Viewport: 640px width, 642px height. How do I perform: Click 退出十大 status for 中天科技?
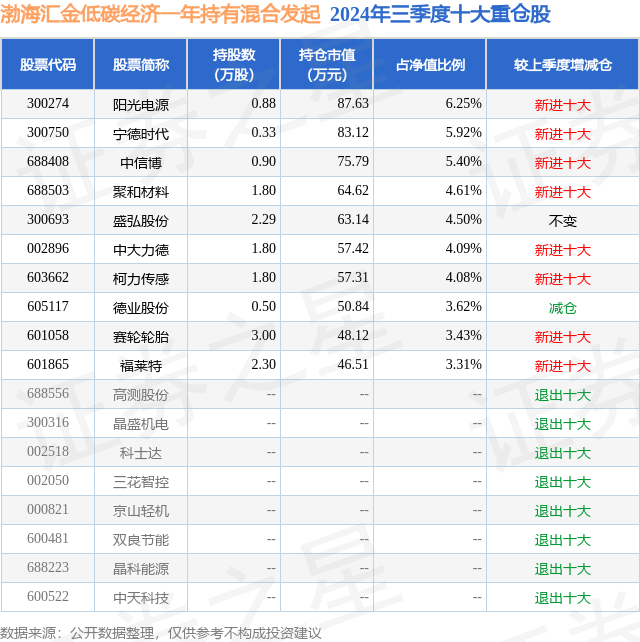tap(563, 599)
